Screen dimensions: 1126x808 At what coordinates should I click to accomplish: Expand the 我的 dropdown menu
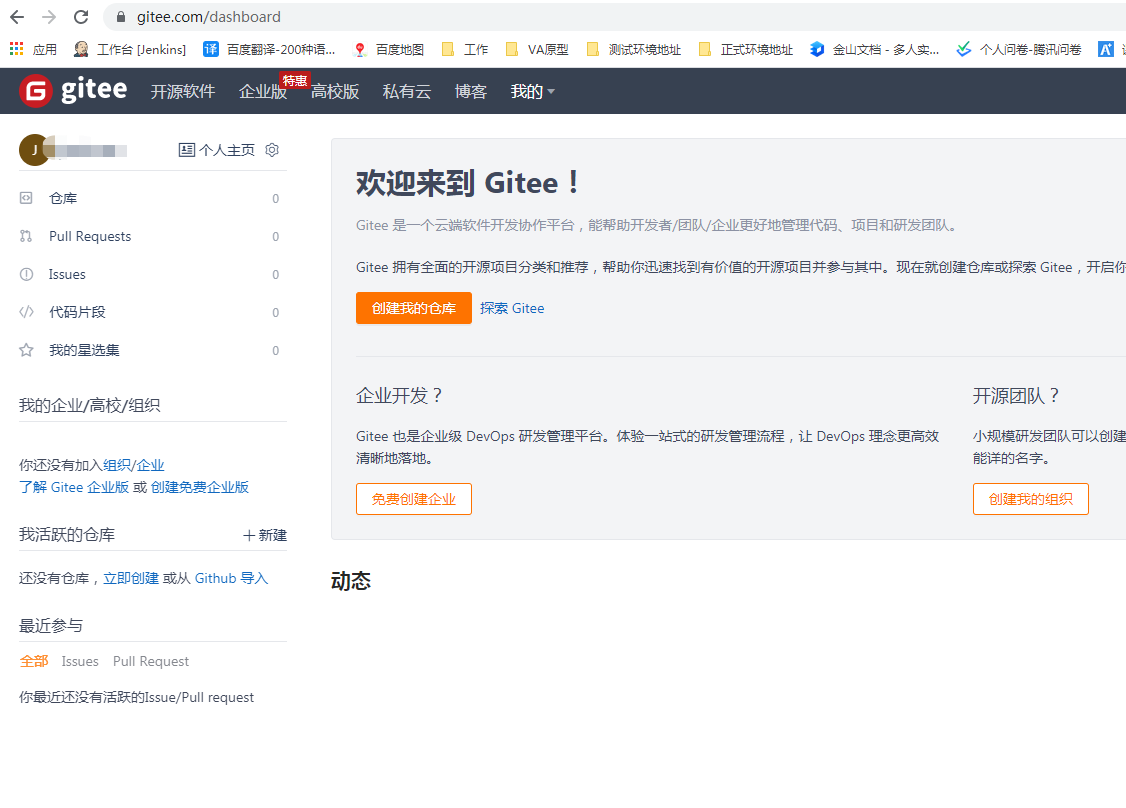(532, 91)
